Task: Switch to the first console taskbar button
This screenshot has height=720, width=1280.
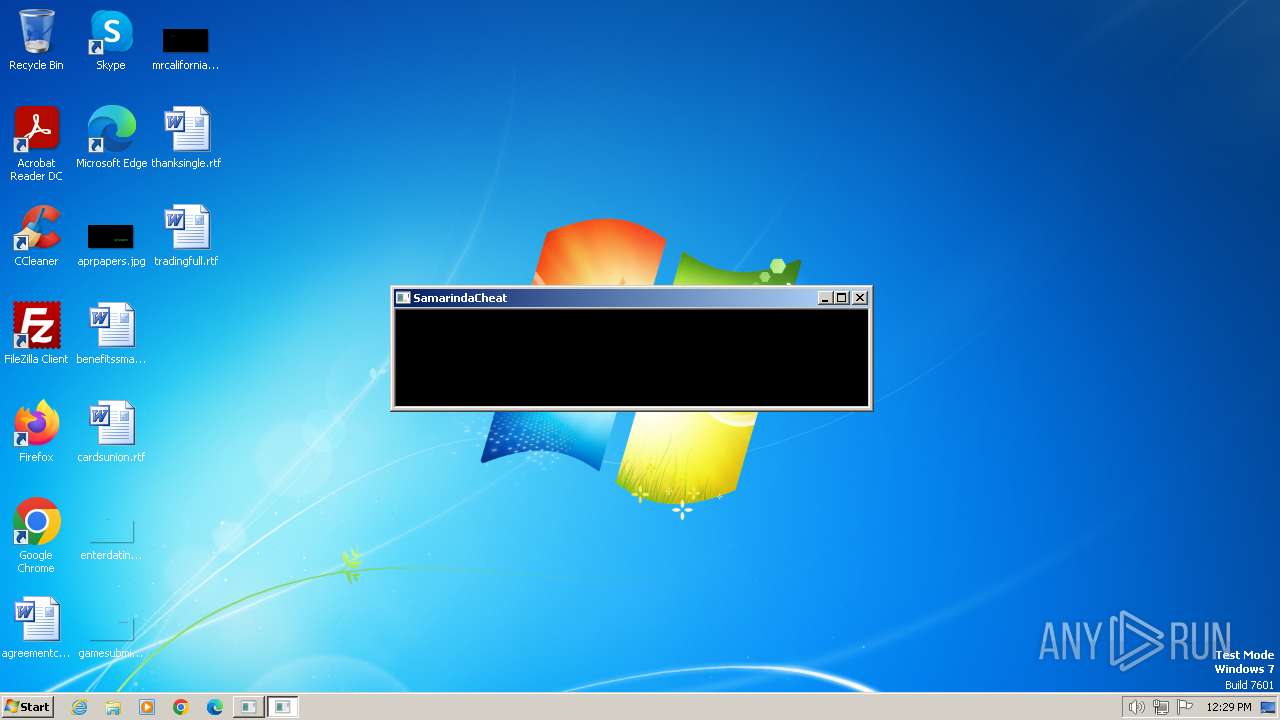Action: (x=248, y=707)
